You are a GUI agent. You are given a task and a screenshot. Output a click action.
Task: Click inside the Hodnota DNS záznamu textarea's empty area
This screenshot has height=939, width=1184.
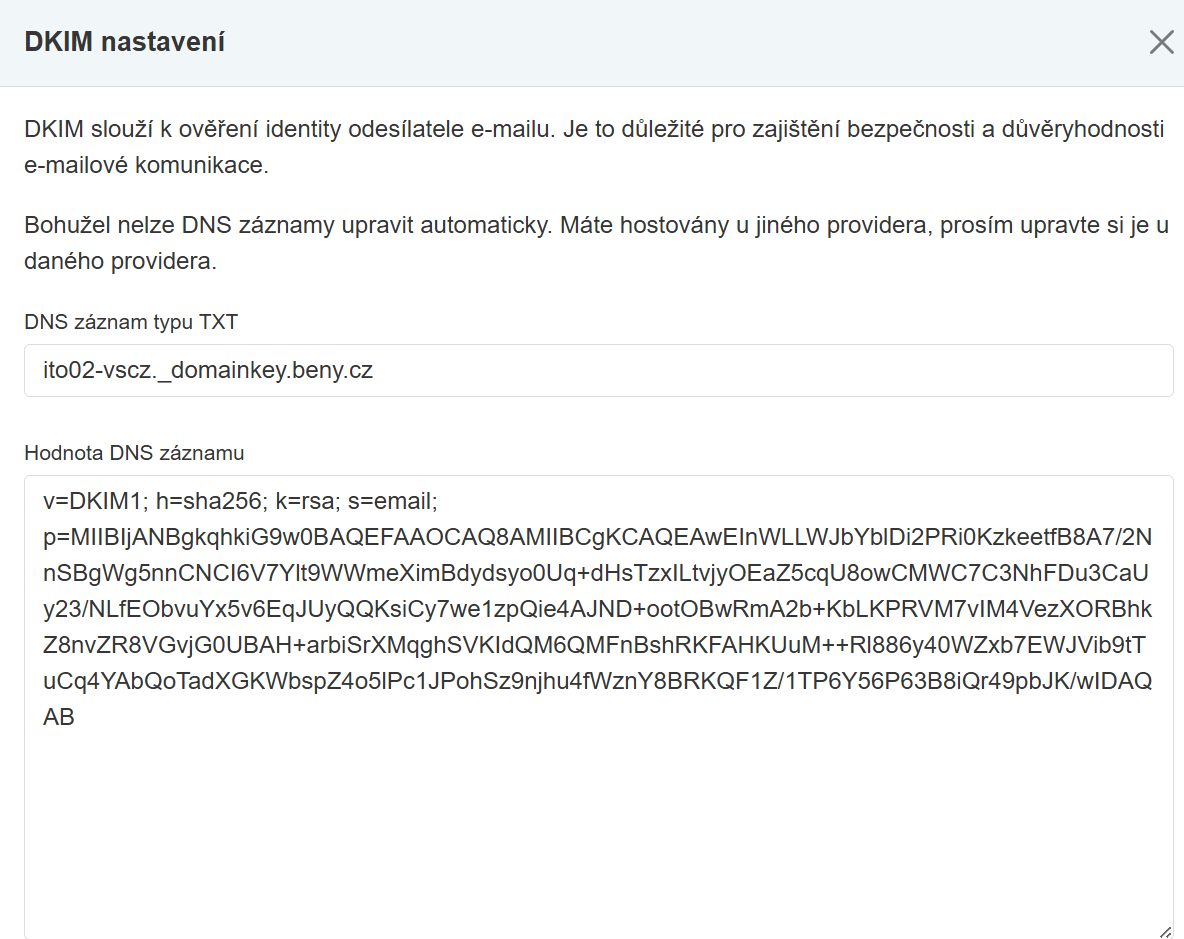[x=598, y=830]
